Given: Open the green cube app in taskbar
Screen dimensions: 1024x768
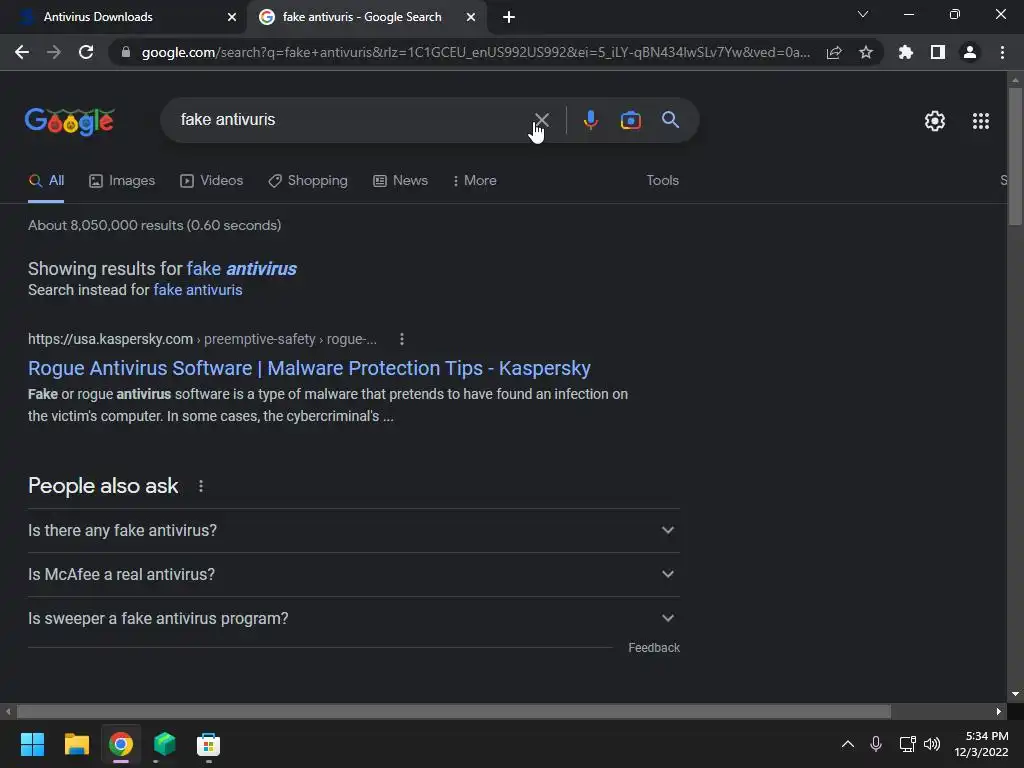Looking at the screenshot, I should (x=165, y=744).
